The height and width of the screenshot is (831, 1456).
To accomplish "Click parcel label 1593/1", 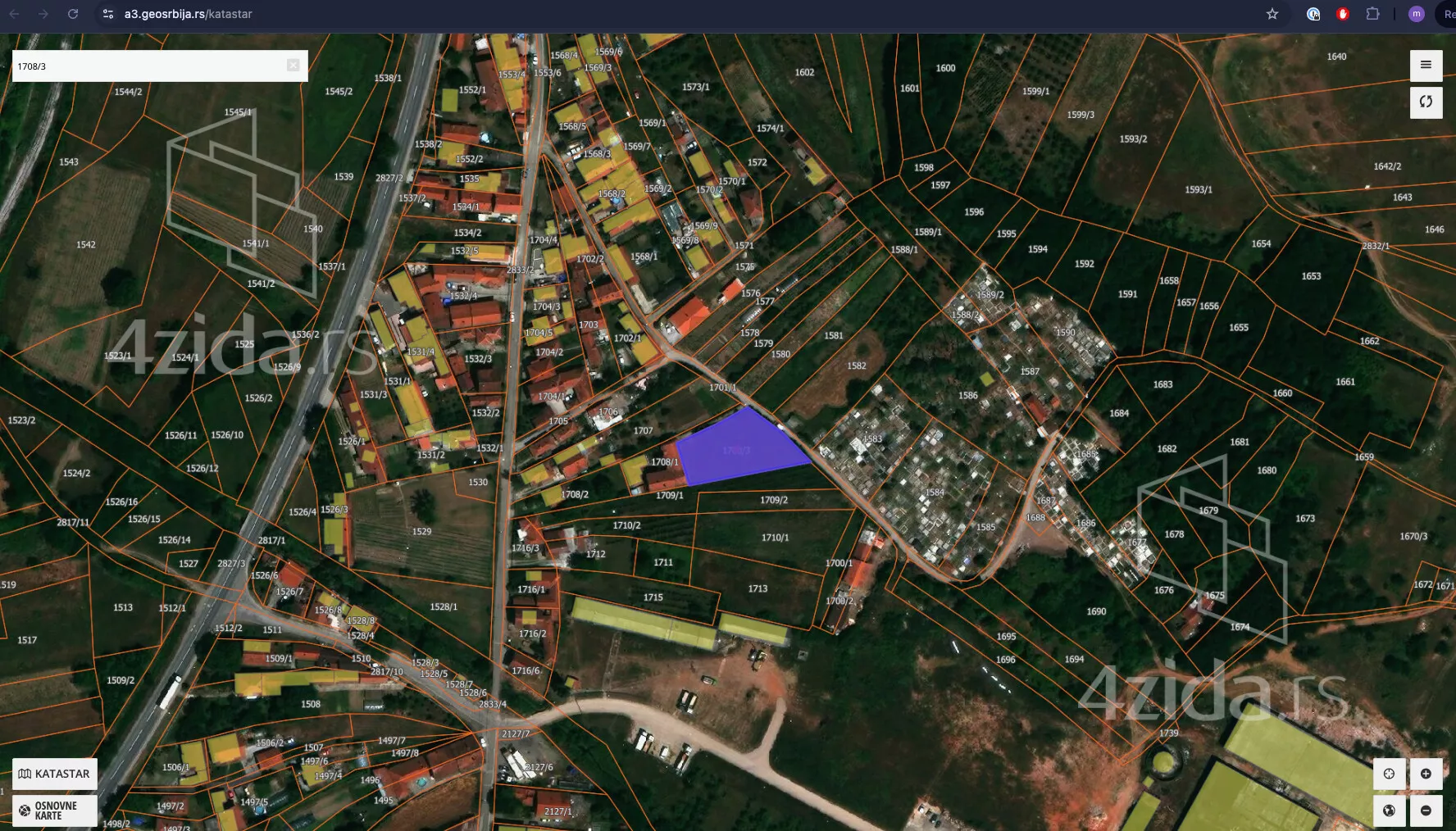I will (x=1198, y=189).
